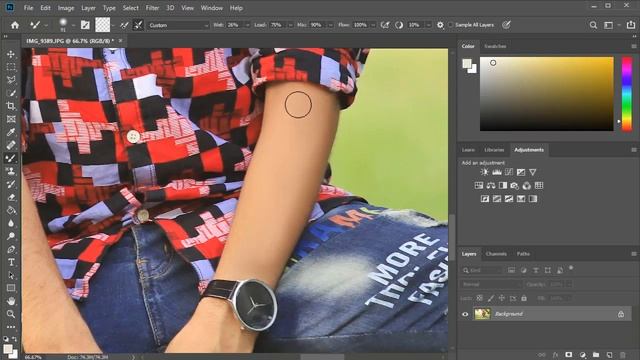Enable the Sample All Layers checkbox

coord(451,25)
